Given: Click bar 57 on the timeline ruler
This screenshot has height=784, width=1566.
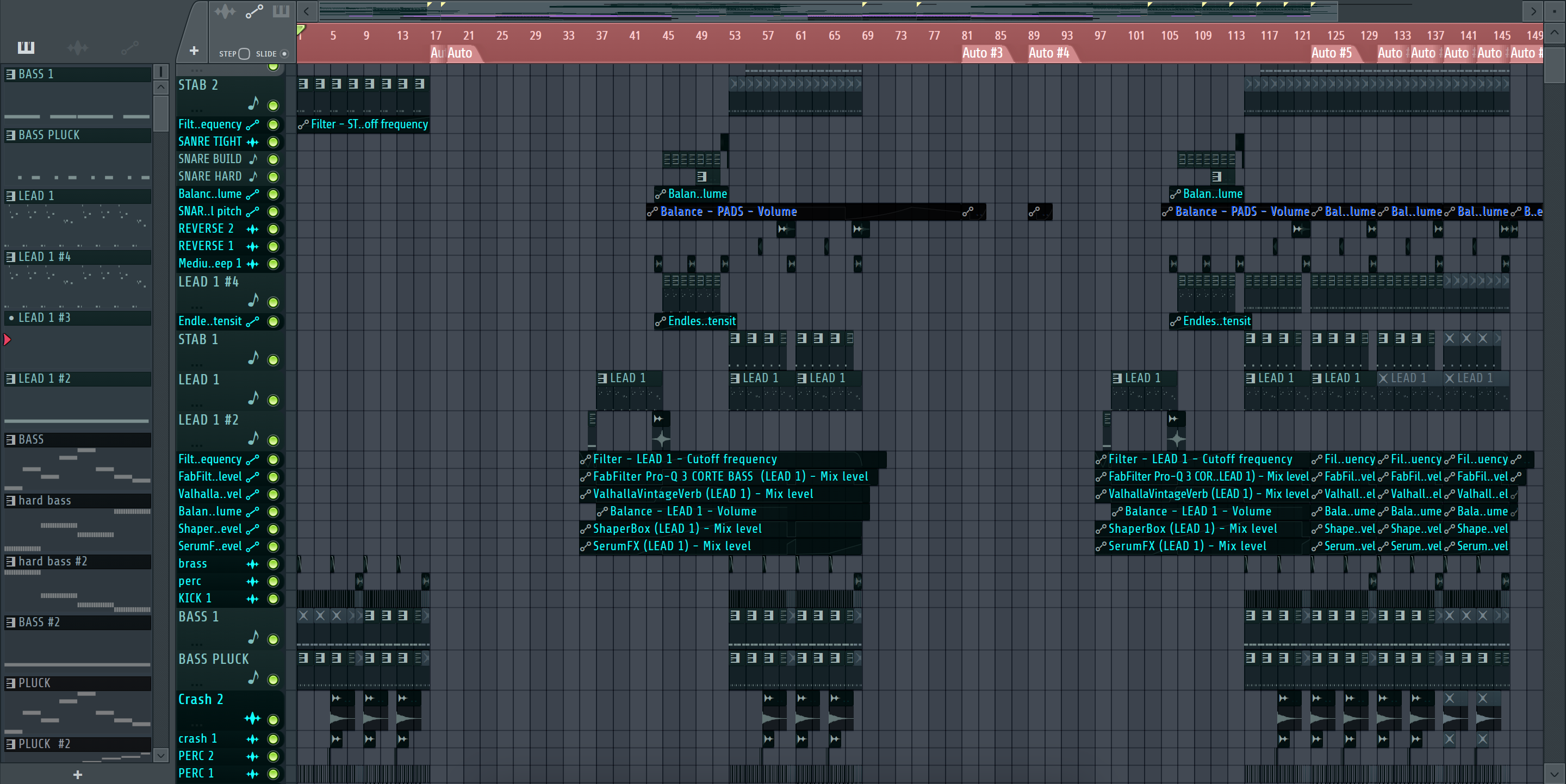Looking at the screenshot, I should coord(768,35).
